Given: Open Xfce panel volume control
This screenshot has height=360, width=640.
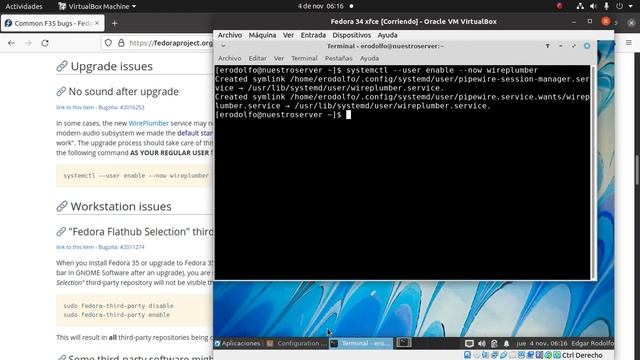Looking at the screenshot, I should coord(482,344).
